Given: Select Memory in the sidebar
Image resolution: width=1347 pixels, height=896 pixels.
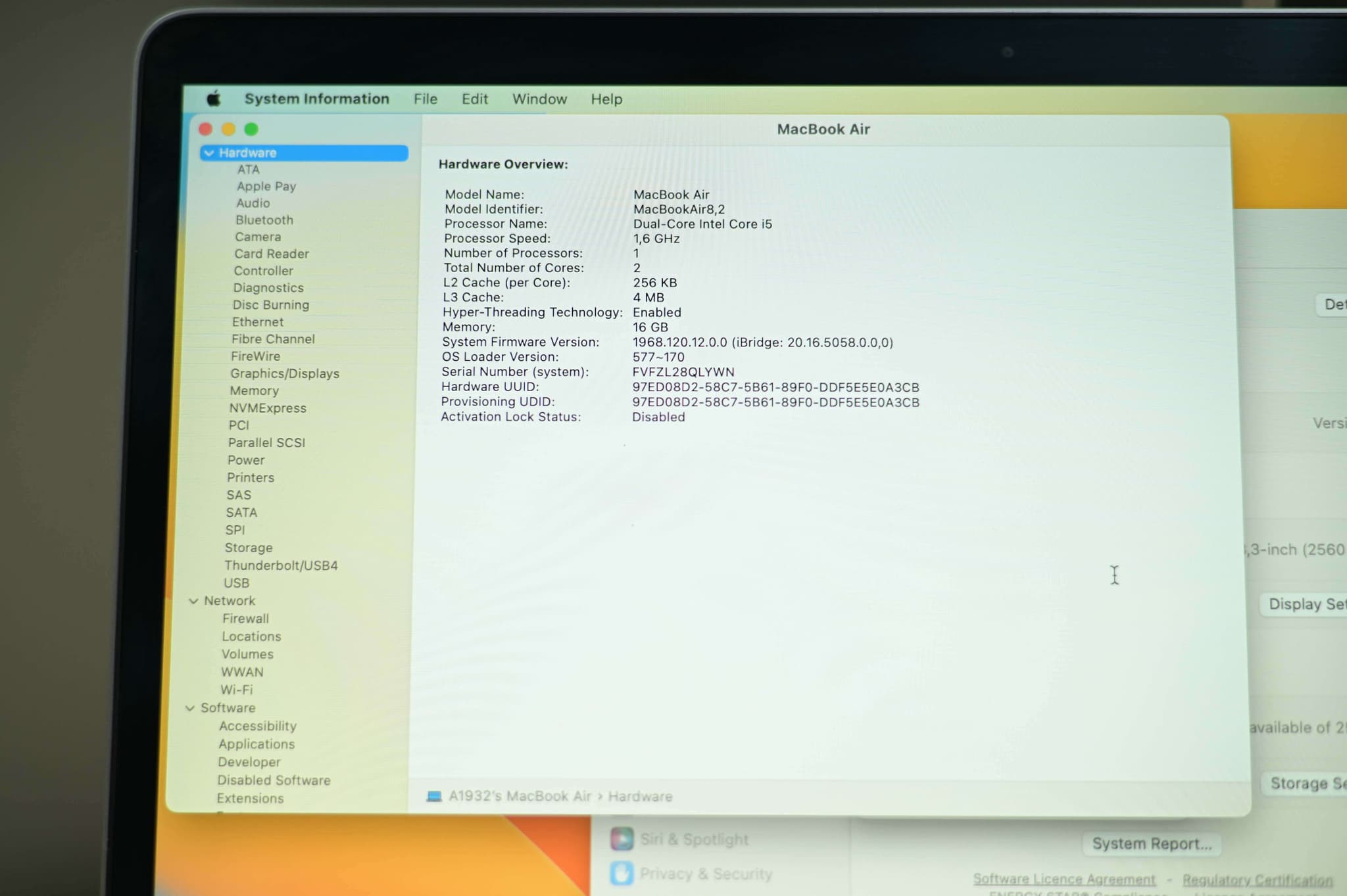Looking at the screenshot, I should [255, 391].
